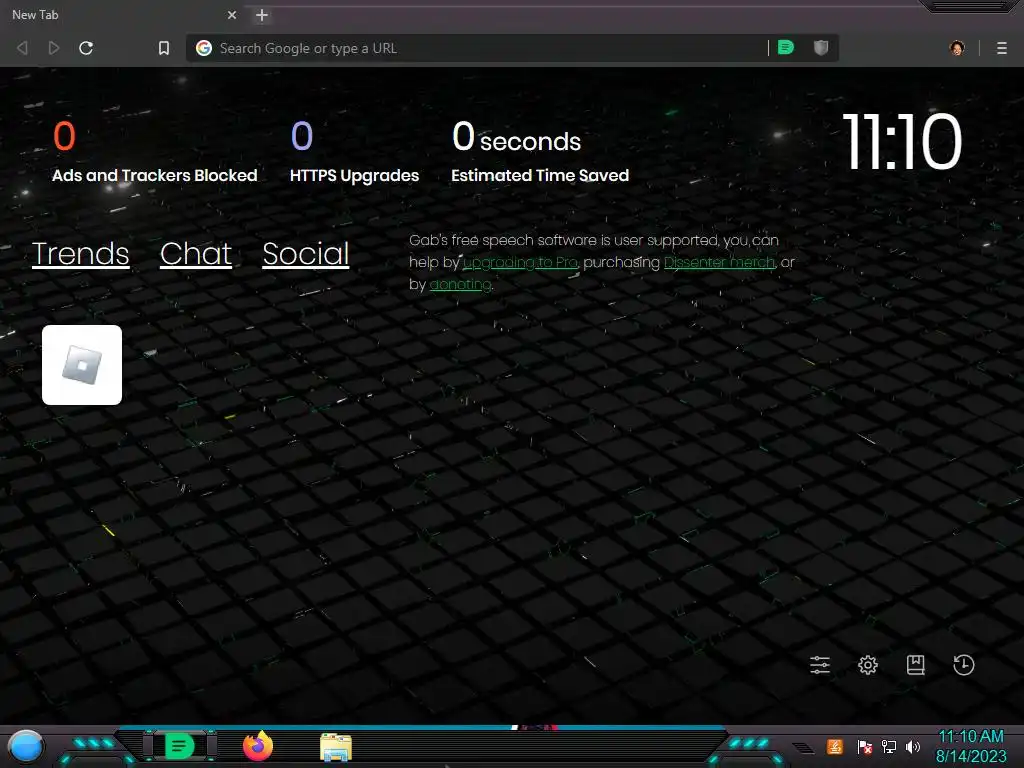Open the Trends link
The height and width of the screenshot is (768, 1024).
(x=80, y=254)
